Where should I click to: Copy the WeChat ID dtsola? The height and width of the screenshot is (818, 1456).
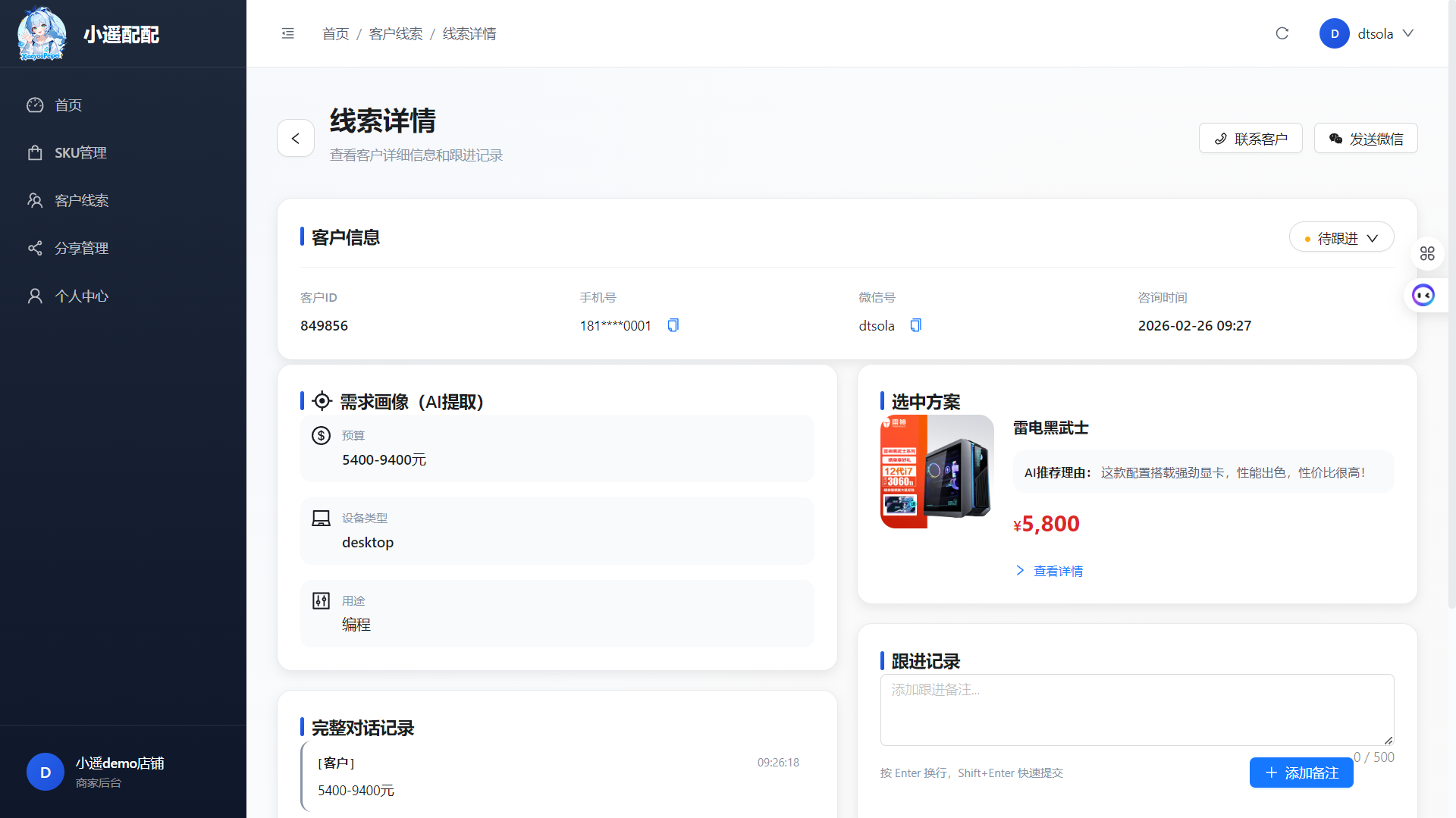point(915,325)
